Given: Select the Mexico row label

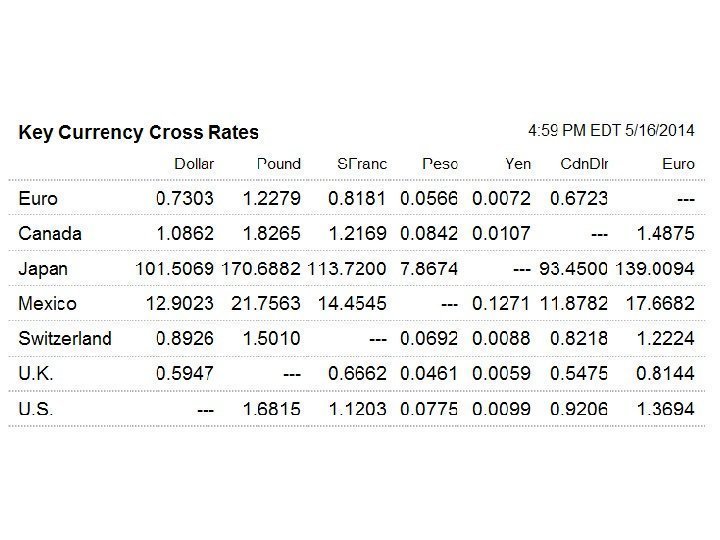Looking at the screenshot, I should pyautogui.click(x=47, y=303).
